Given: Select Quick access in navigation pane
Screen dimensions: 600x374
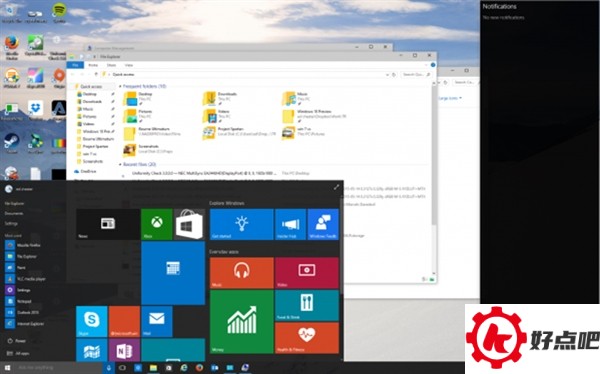Looking at the screenshot, I should coord(91,87).
